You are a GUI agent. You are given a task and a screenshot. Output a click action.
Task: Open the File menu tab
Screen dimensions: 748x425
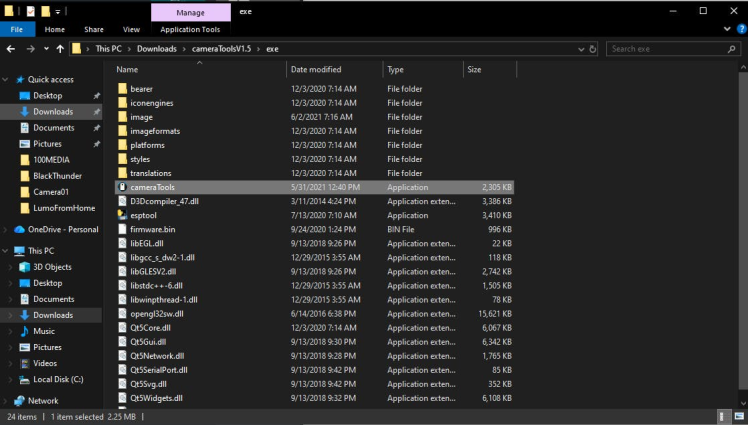(16, 30)
